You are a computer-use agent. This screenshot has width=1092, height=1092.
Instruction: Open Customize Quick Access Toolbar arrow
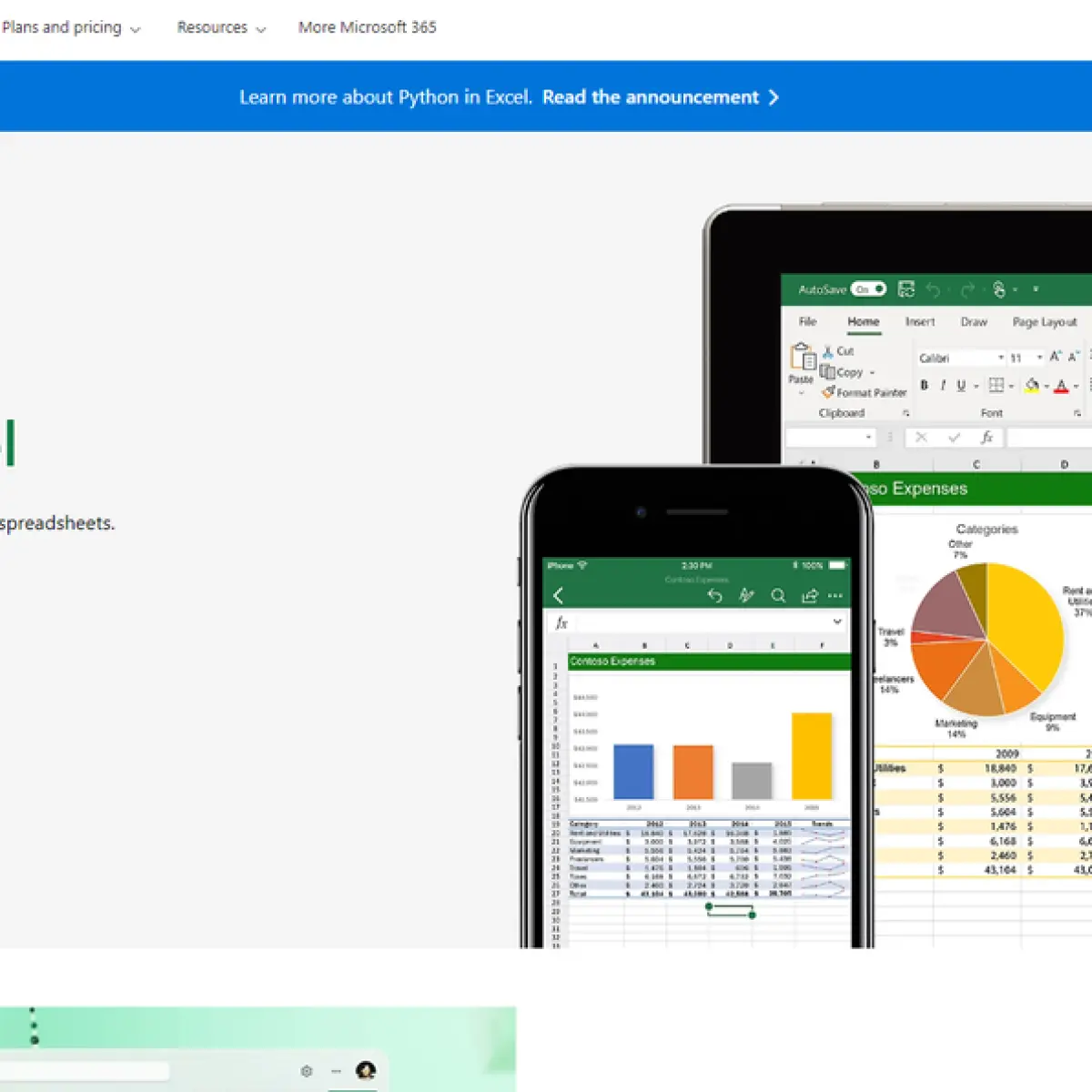pos(1036,289)
